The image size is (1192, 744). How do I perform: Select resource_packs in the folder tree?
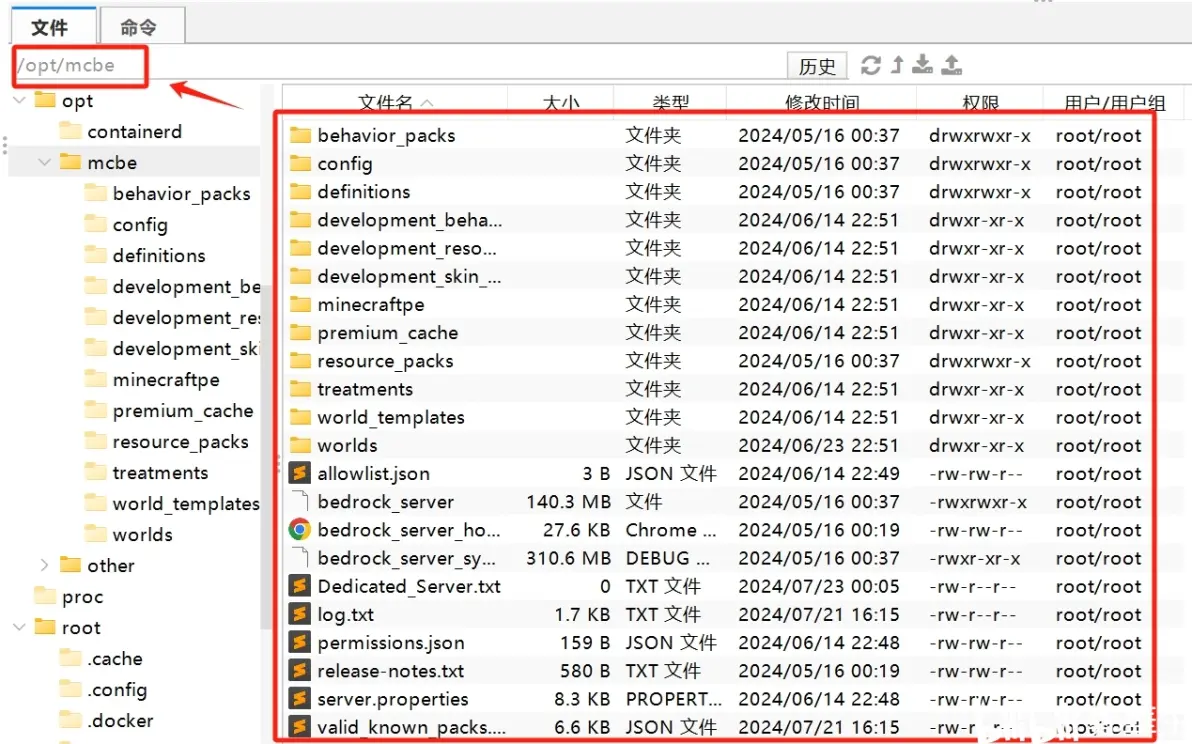pyautogui.click(x=180, y=442)
